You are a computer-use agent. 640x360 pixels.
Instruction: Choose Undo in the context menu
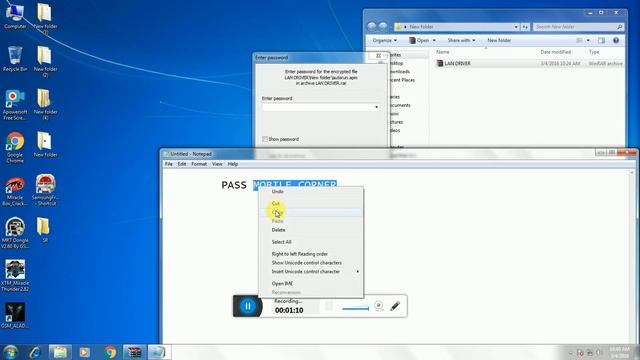(x=311, y=191)
